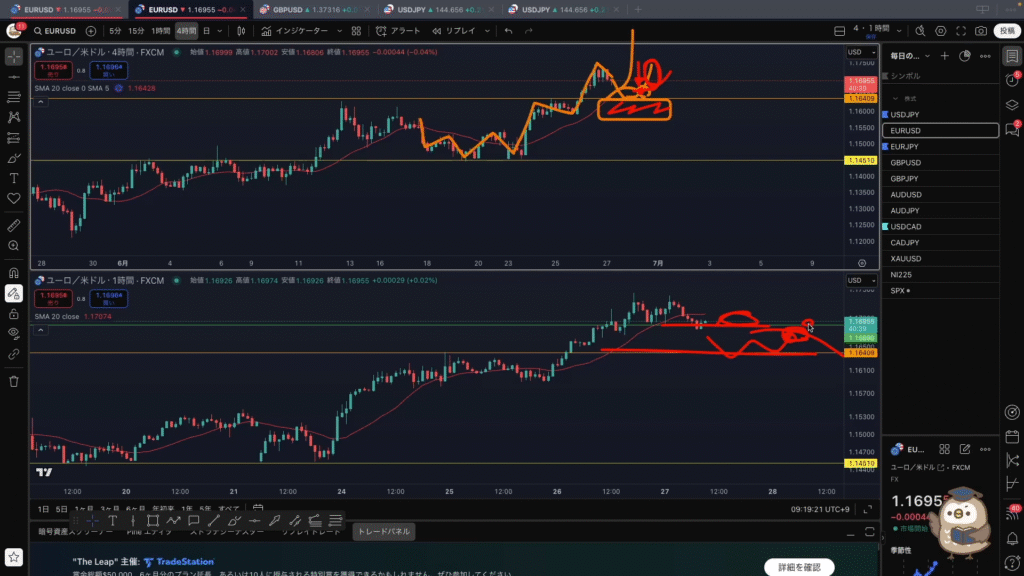Expand the saved layout name dropdown arrow
This screenshot has height=576, width=1024.
click(899, 31)
